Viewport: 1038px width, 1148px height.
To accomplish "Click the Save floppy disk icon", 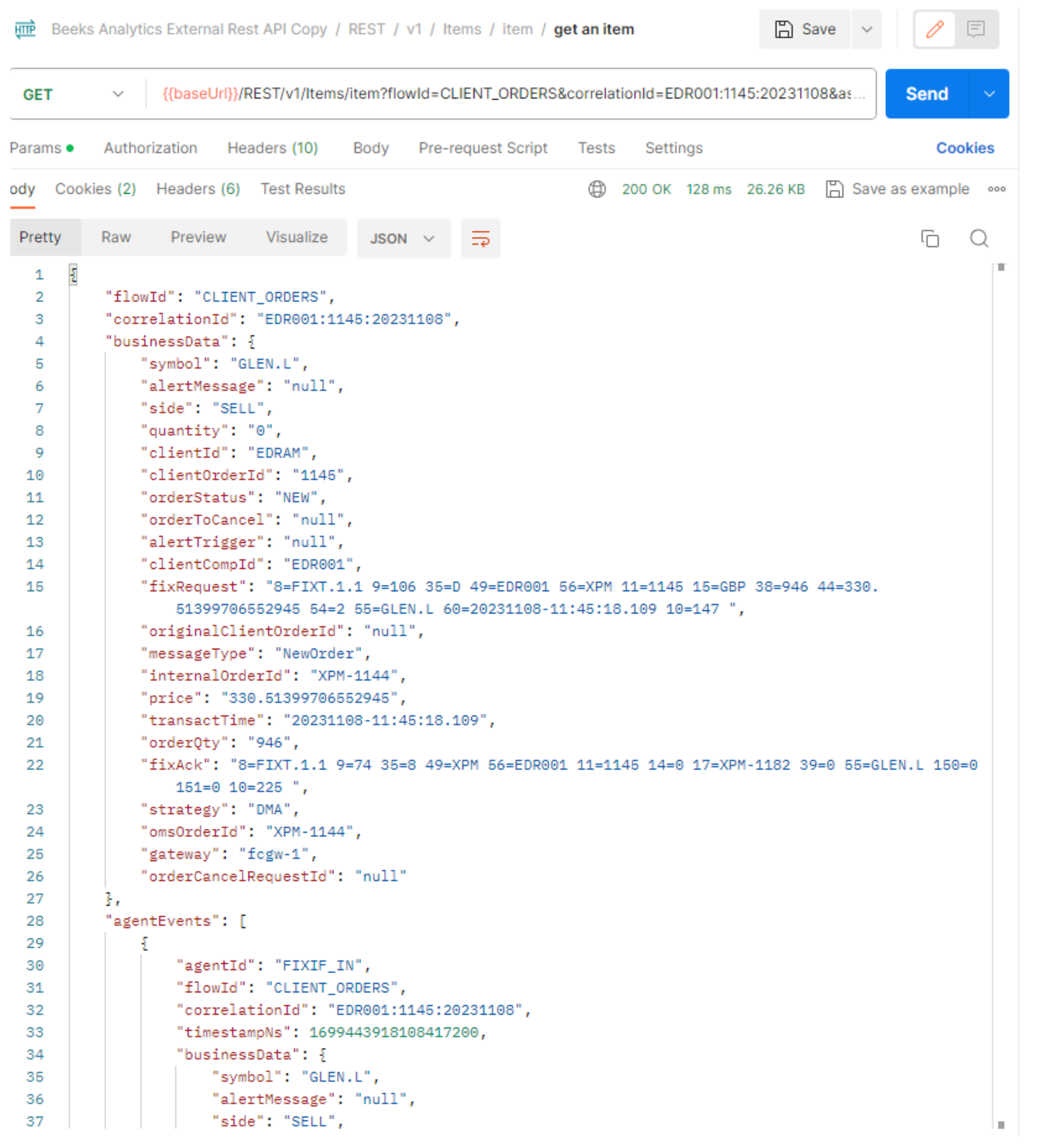I will pos(784,29).
